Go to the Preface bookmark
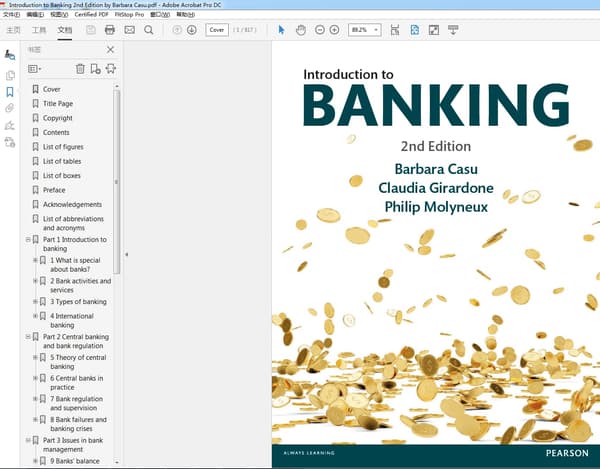 coord(54,190)
